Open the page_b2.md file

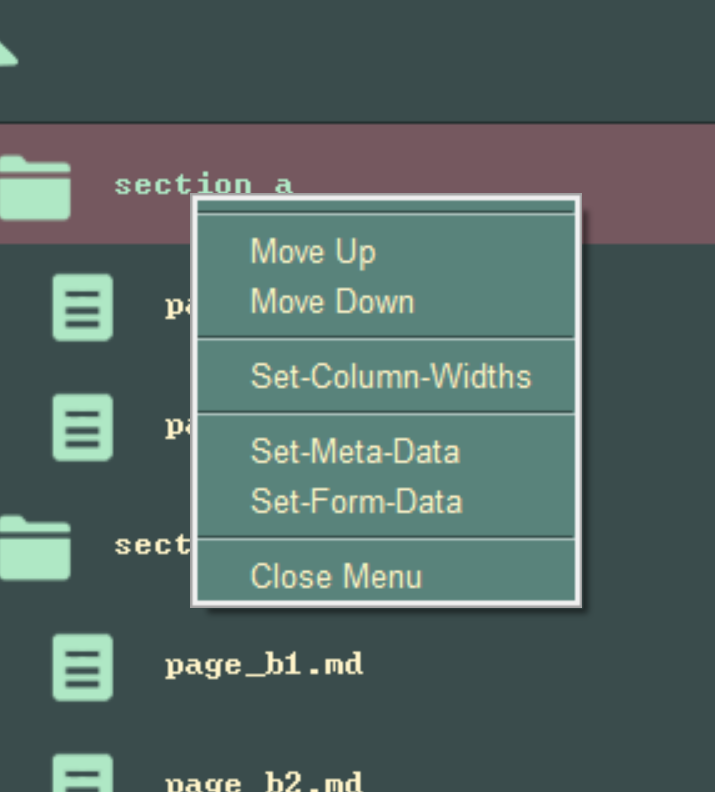click(x=264, y=781)
